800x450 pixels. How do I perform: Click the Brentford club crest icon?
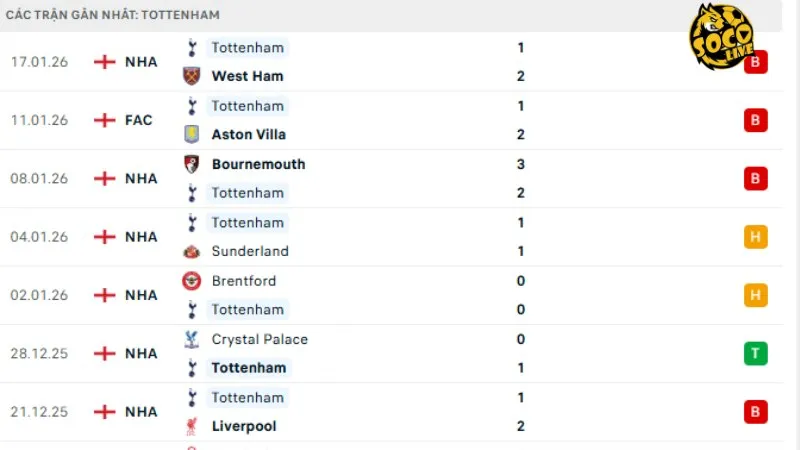pyautogui.click(x=191, y=281)
